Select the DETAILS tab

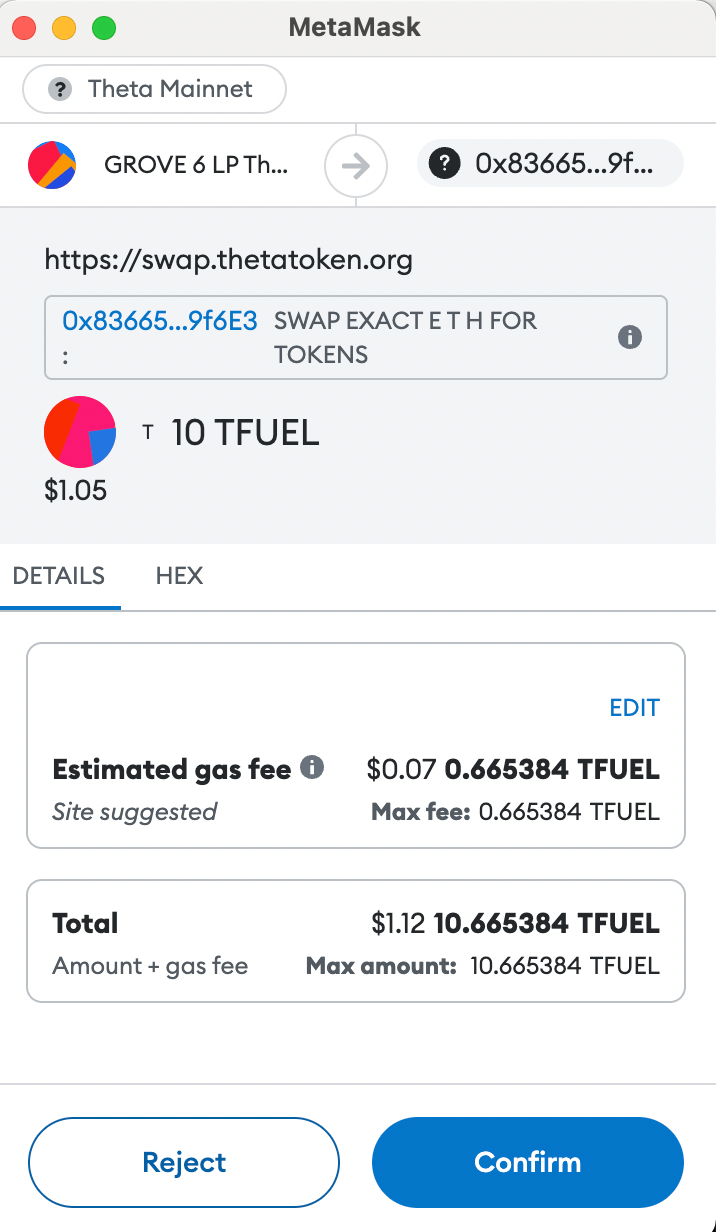coord(59,576)
